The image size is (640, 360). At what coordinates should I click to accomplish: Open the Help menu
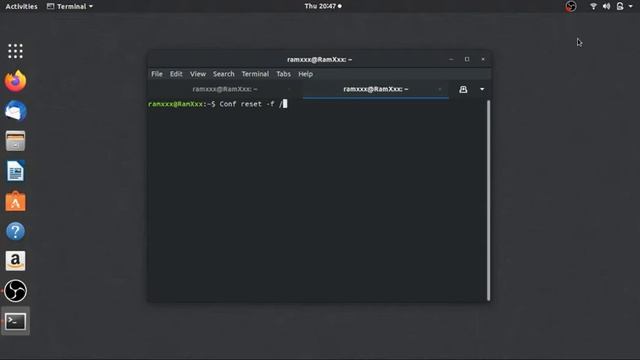[305, 74]
